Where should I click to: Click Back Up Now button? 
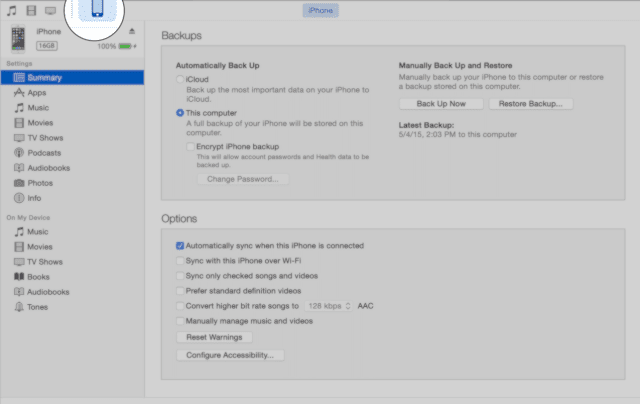pos(441,104)
